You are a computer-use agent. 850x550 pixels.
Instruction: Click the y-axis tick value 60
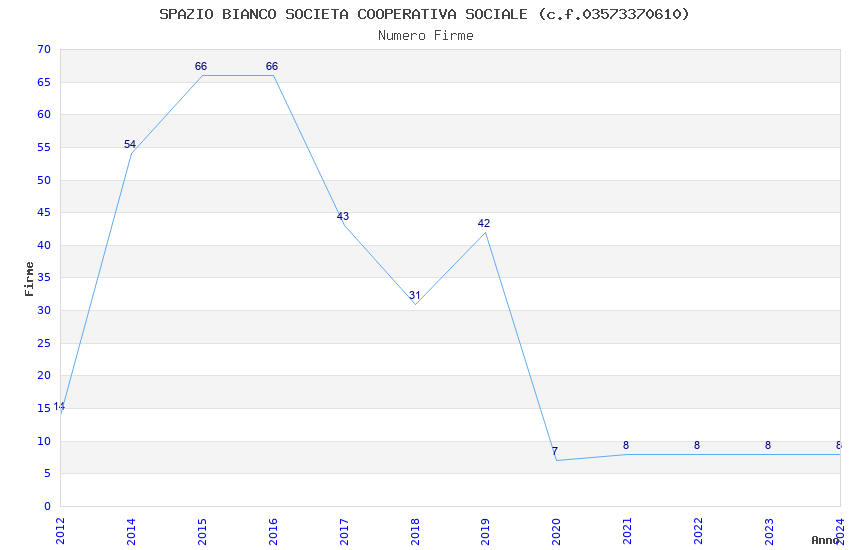tap(44, 114)
